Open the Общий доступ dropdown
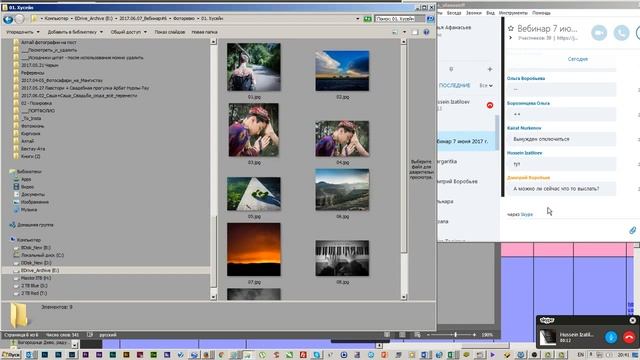640x360 pixels. point(129,32)
